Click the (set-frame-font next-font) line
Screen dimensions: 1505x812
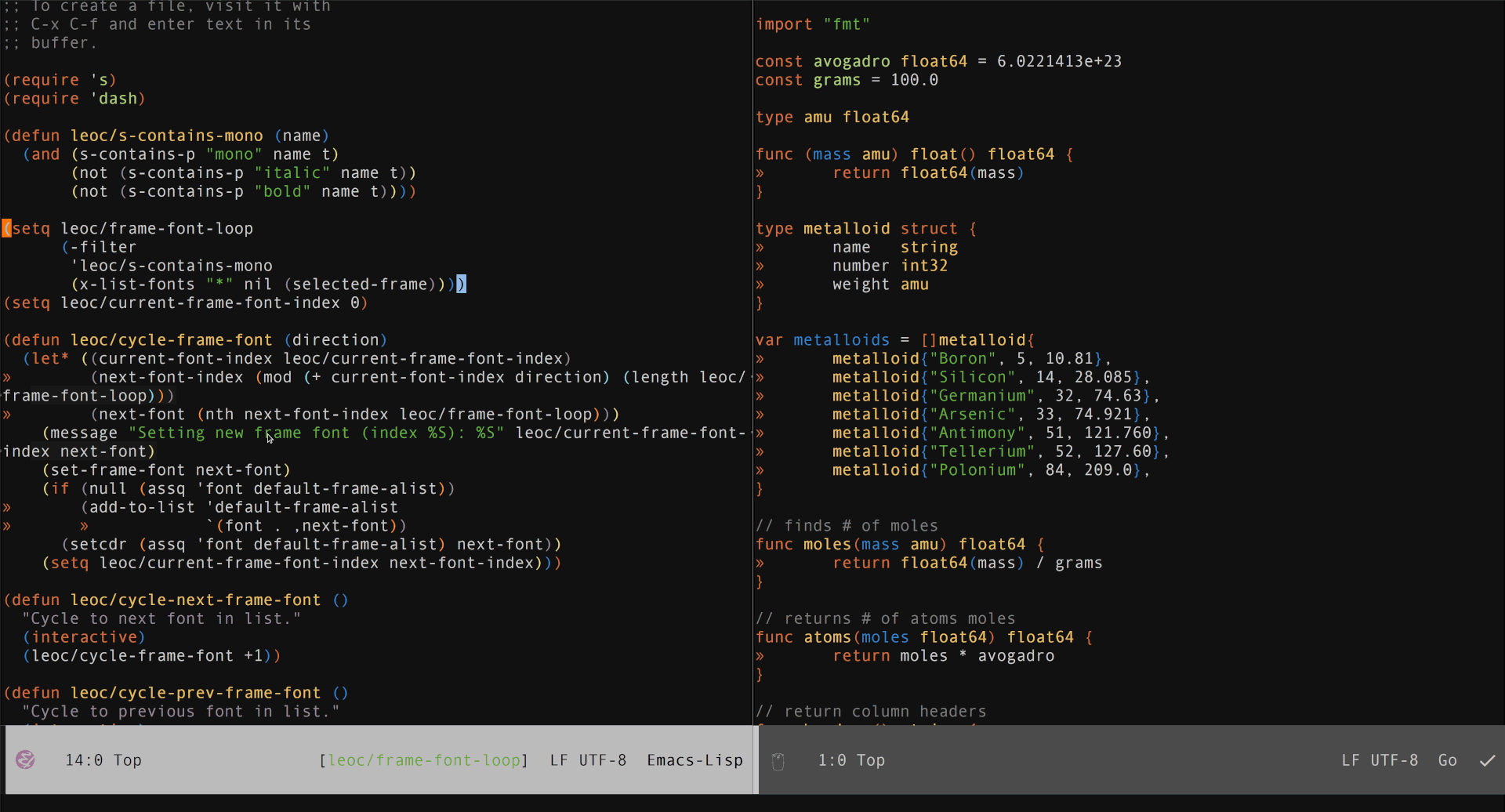coord(166,470)
